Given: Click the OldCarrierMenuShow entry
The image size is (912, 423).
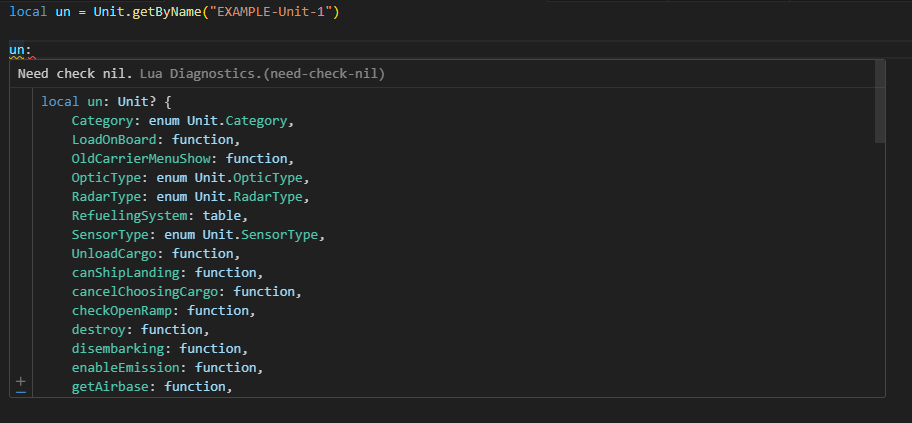Looking at the screenshot, I should tap(141, 159).
